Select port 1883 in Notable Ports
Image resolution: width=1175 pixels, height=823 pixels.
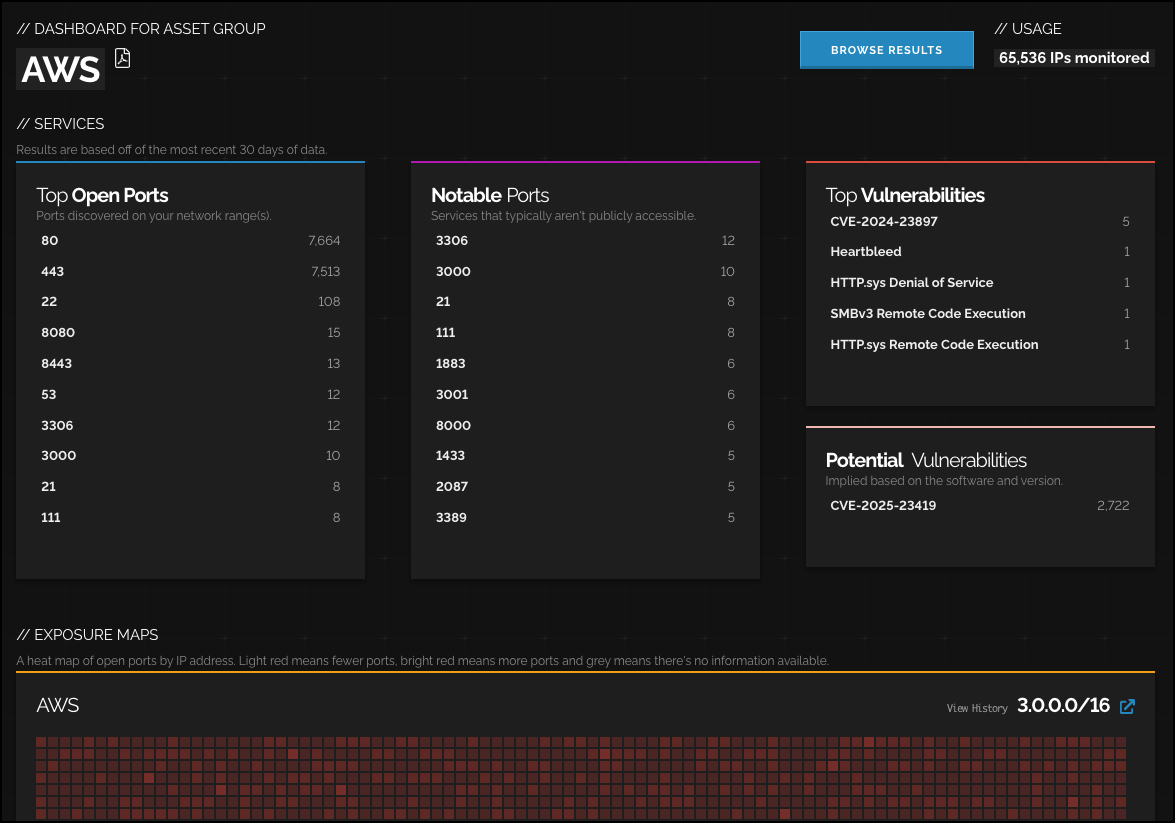[451, 364]
